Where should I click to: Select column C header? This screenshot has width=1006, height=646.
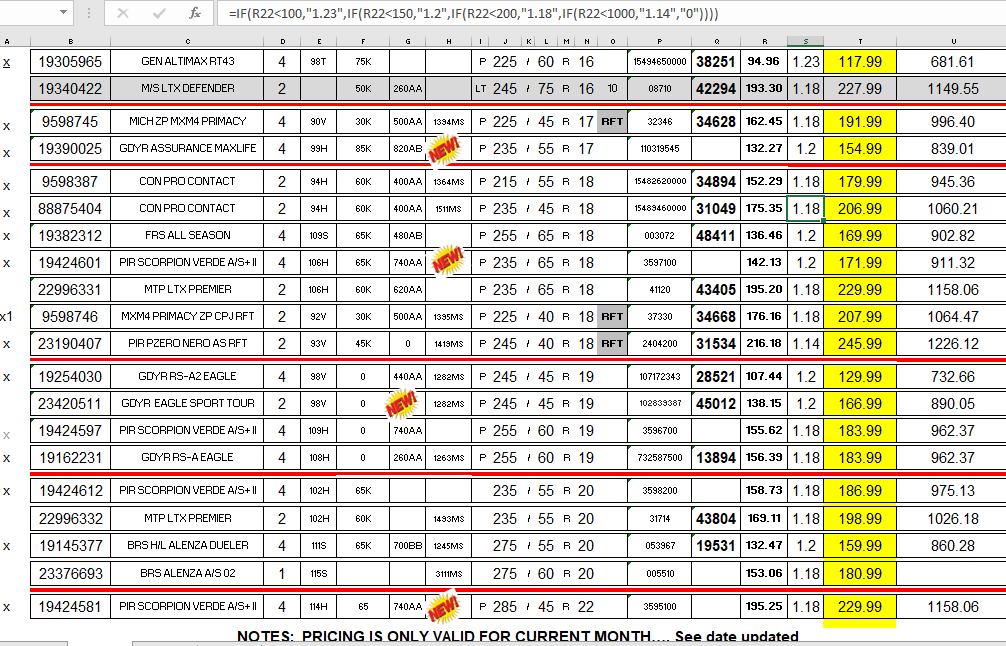coord(187,41)
